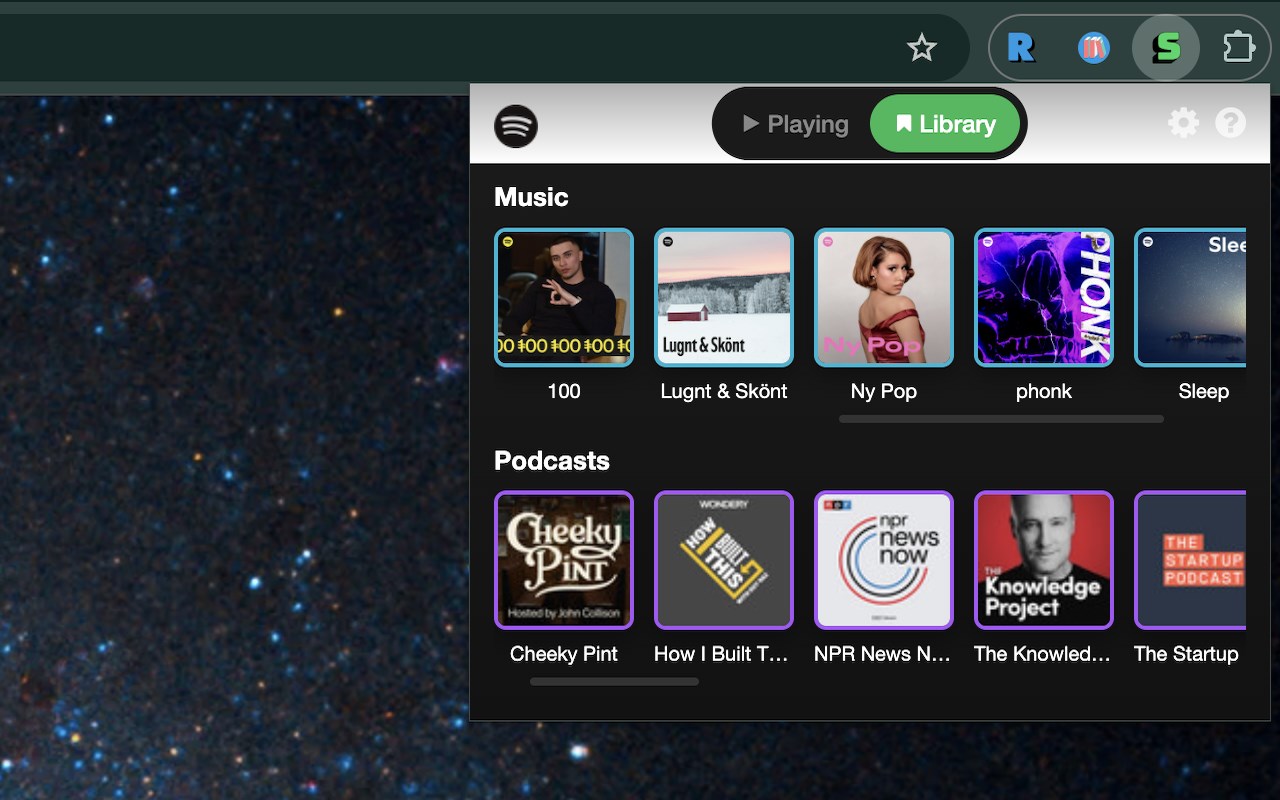This screenshot has height=800, width=1280.
Task: Click the '100' playlist label
Action: (564, 391)
